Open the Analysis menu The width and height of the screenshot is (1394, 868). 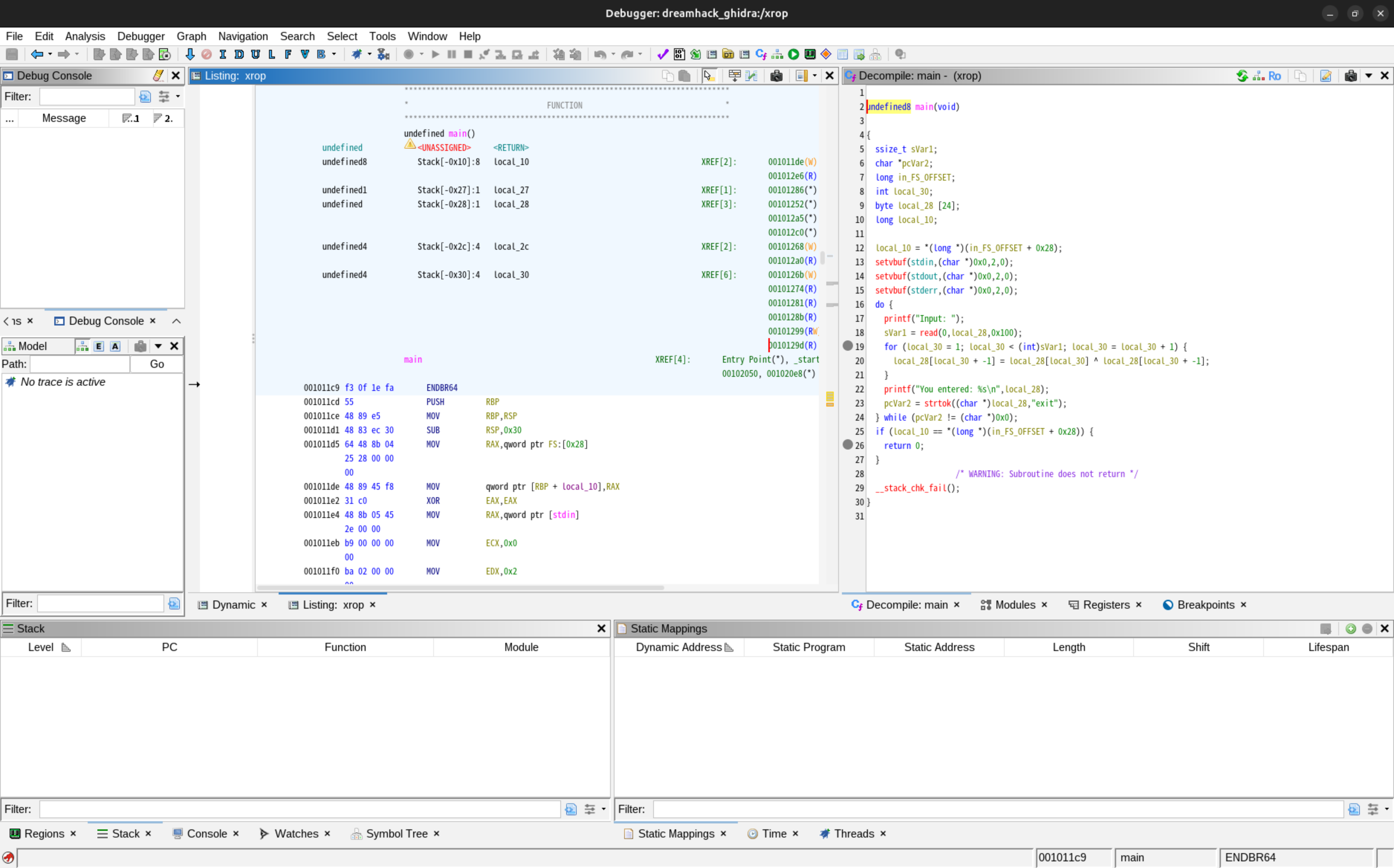pyautogui.click(x=85, y=36)
